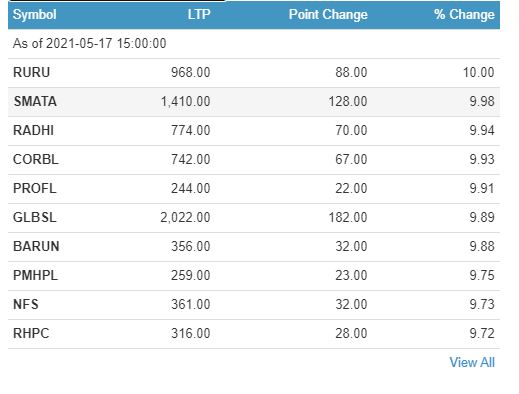Sort by the LTP column header
This screenshot has width=519, height=394.
[199, 15]
